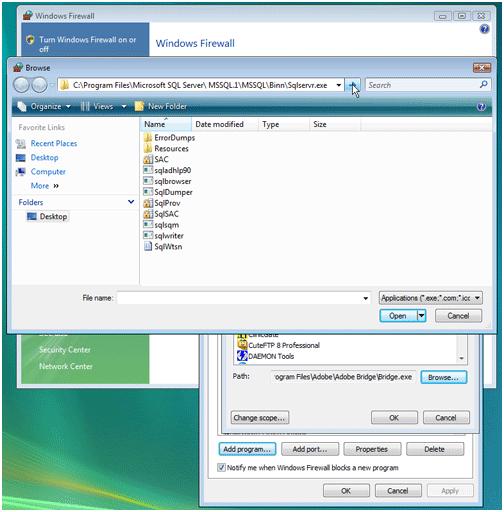Click Add program... button

point(247,449)
